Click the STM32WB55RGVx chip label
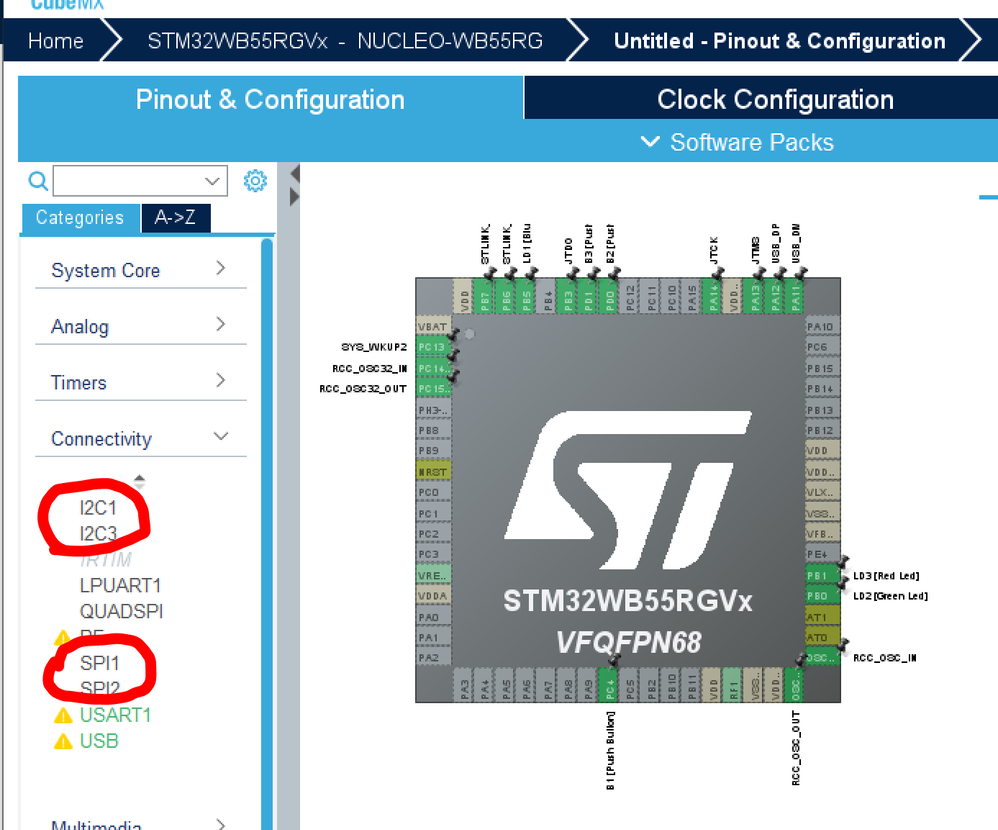 (628, 601)
